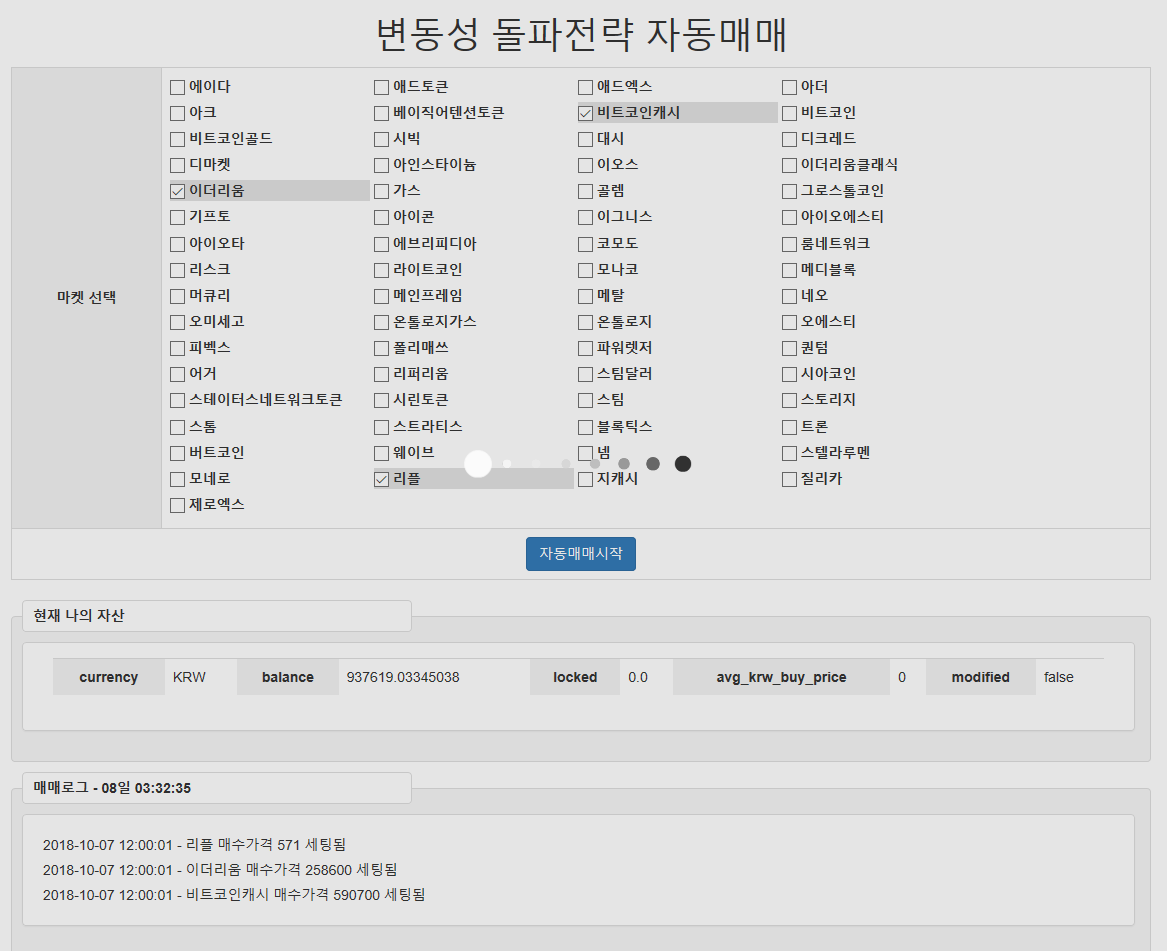1167x951 pixels.
Task: Select 아이오에스티 checkbox
Action: [x=789, y=217]
